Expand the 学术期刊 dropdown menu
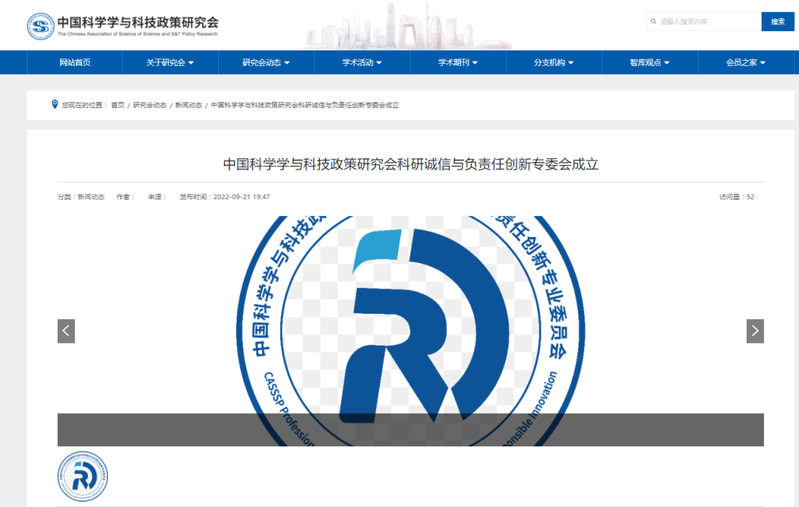 458,62
